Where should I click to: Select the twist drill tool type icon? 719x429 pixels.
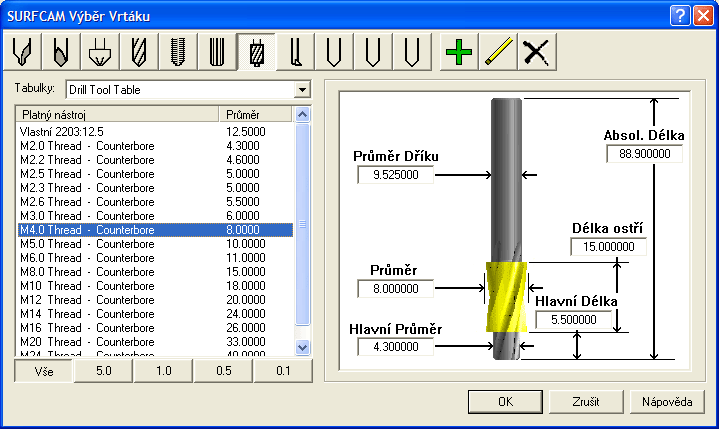(x=138, y=52)
